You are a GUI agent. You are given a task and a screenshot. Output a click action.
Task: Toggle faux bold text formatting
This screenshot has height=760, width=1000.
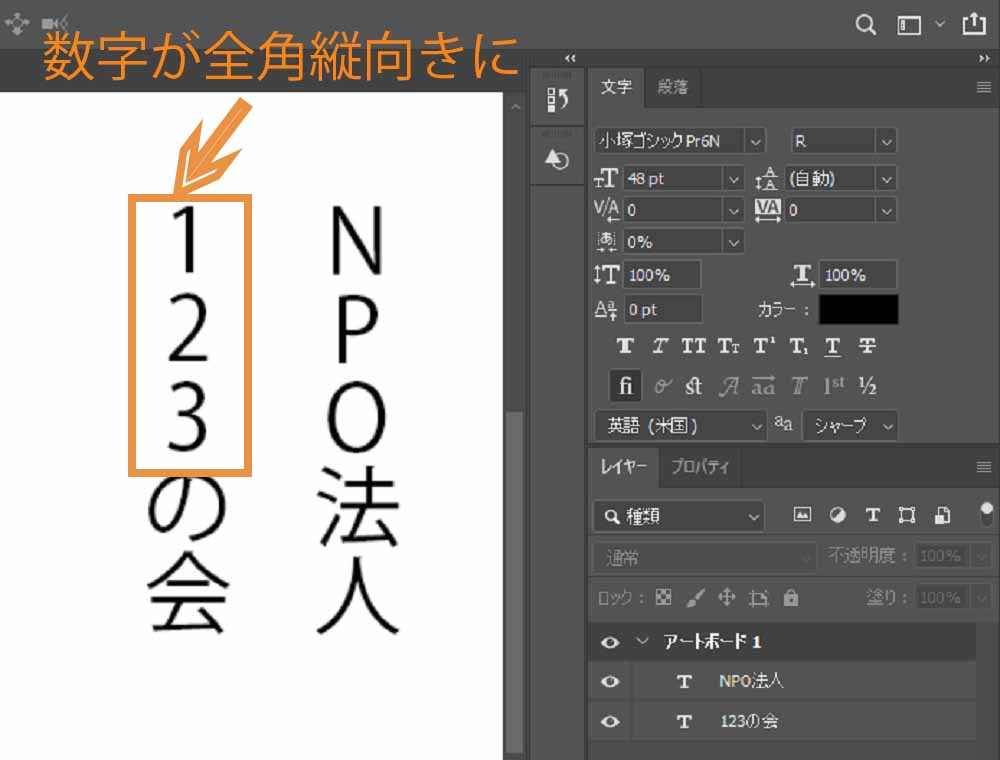pyautogui.click(x=627, y=345)
